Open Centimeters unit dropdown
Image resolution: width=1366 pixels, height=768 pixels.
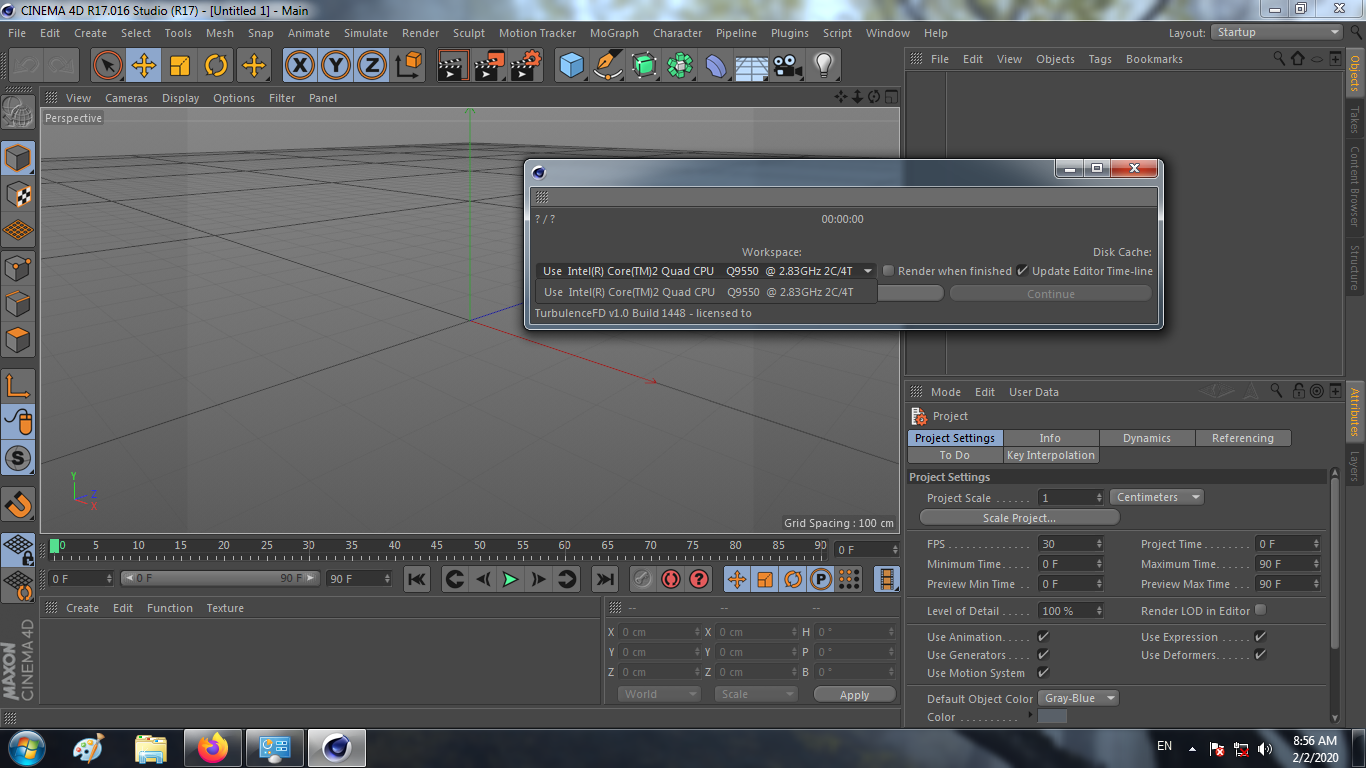tap(1156, 497)
